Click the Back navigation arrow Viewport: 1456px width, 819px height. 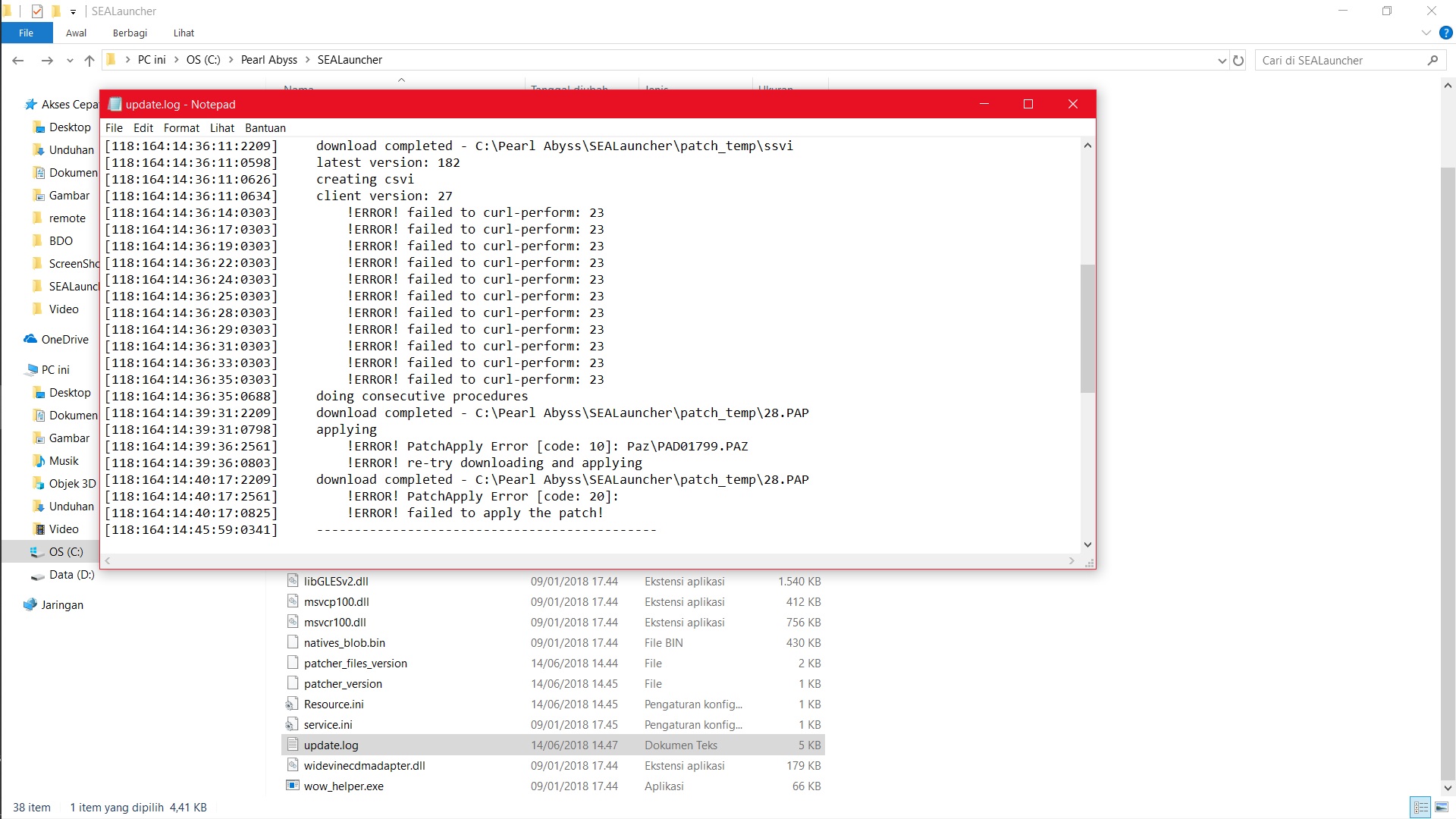(18, 61)
